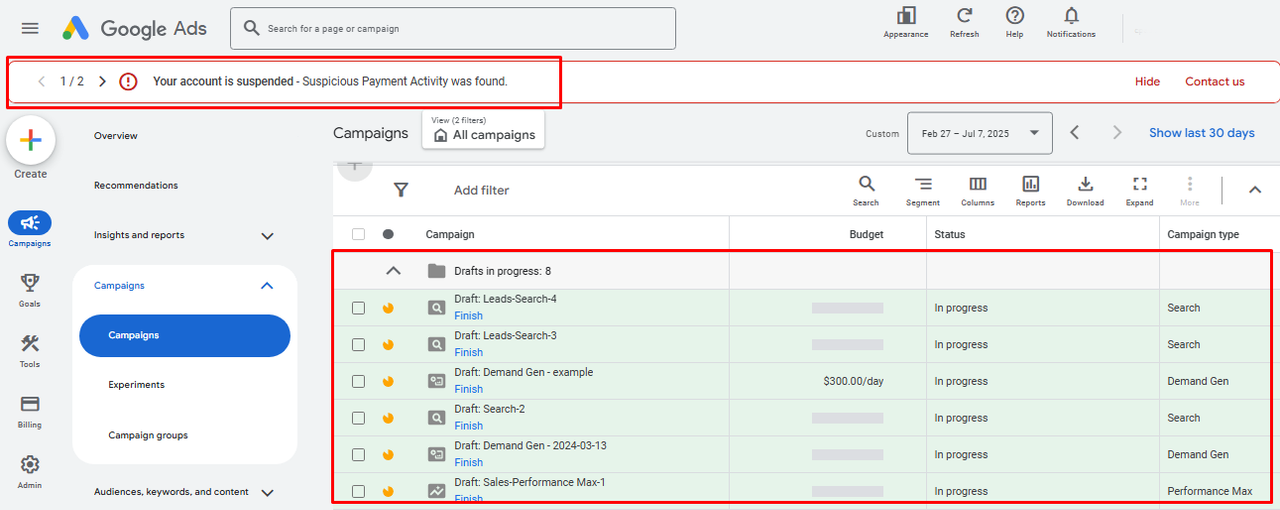The image size is (1280, 510).
Task: Check the Draft: Search-2 checkbox
Action: (x=358, y=418)
